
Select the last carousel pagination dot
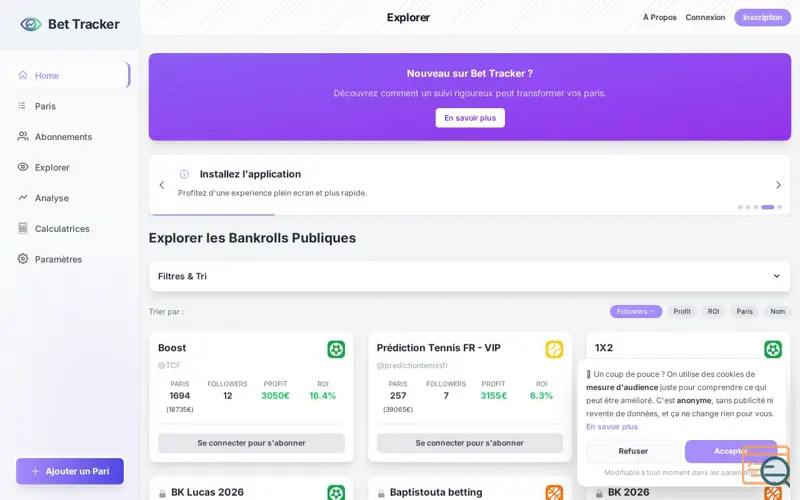779,207
